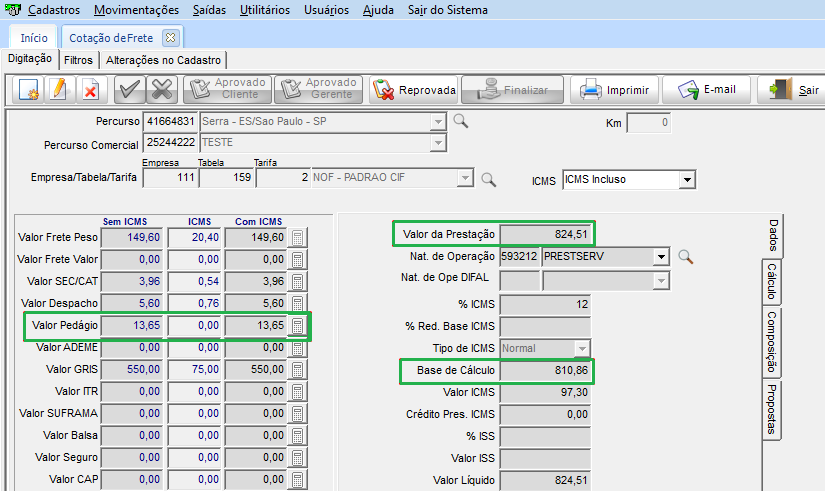
Task: Click the cancel X toolbar icon
Action: click(160, 90)
